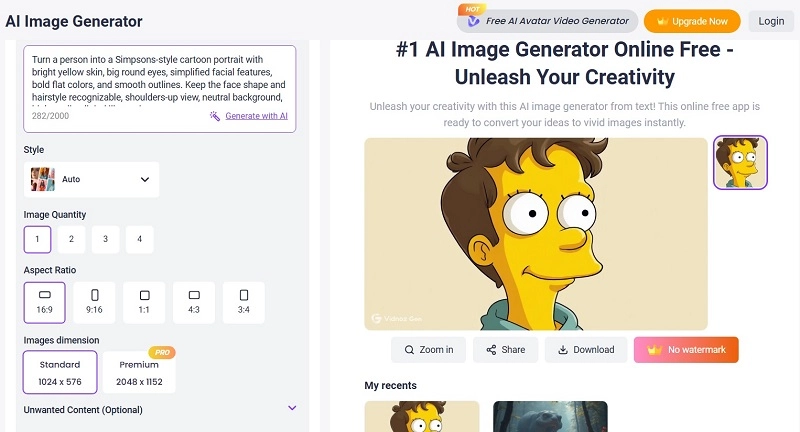This screenshot has width=800, height=432.
Task: Open the recent Simpsons cartoon thumbnail
Action: [x=422, y=416]
